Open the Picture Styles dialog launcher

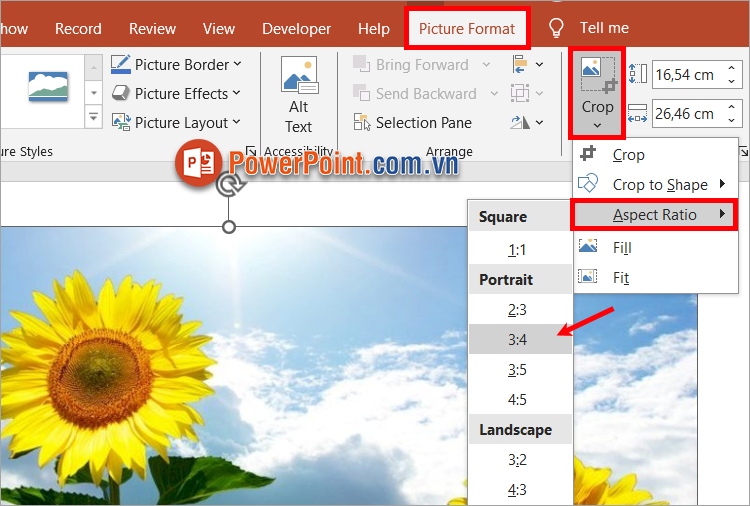250,151
